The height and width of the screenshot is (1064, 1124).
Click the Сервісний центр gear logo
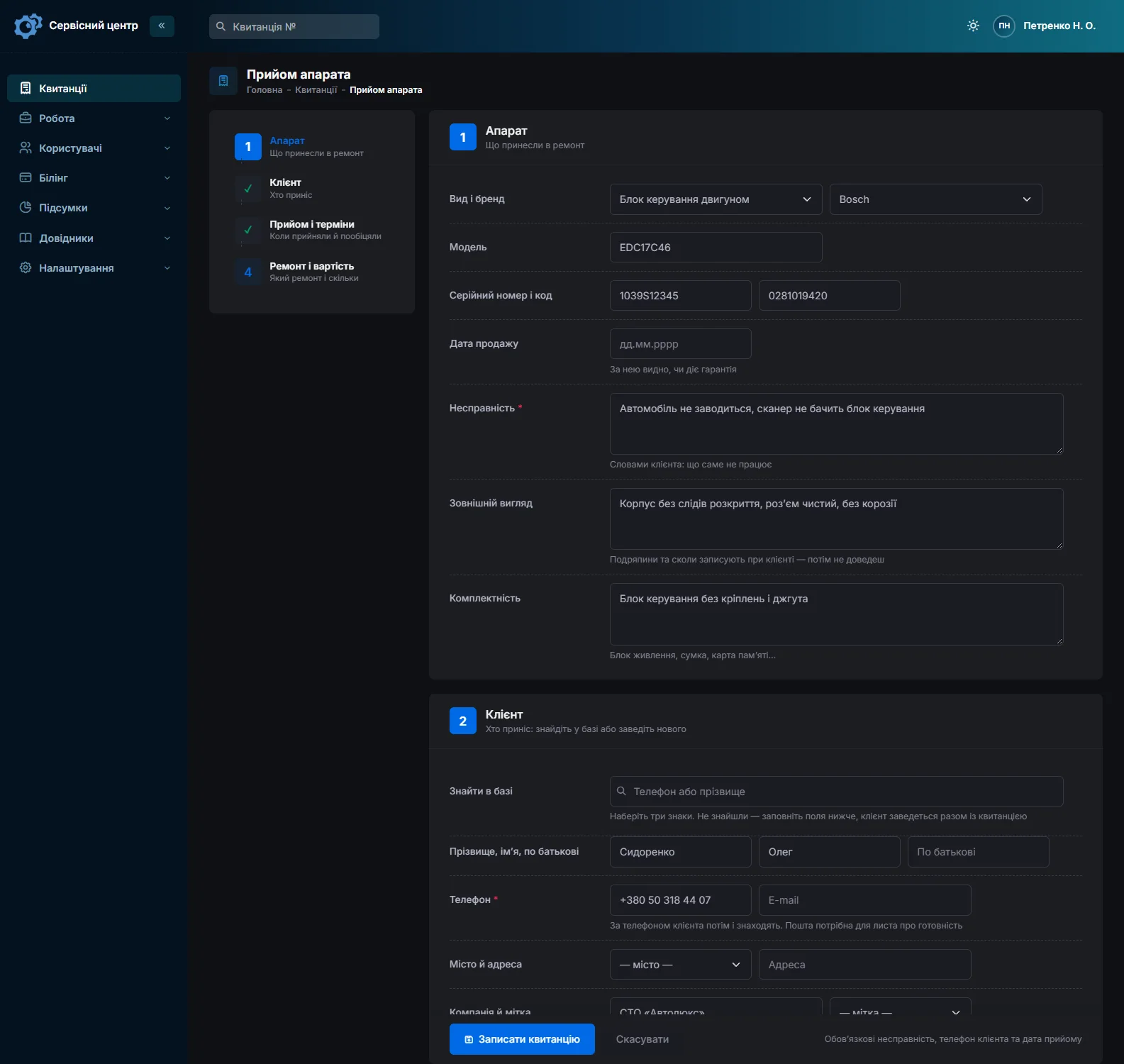coord(28,26)
